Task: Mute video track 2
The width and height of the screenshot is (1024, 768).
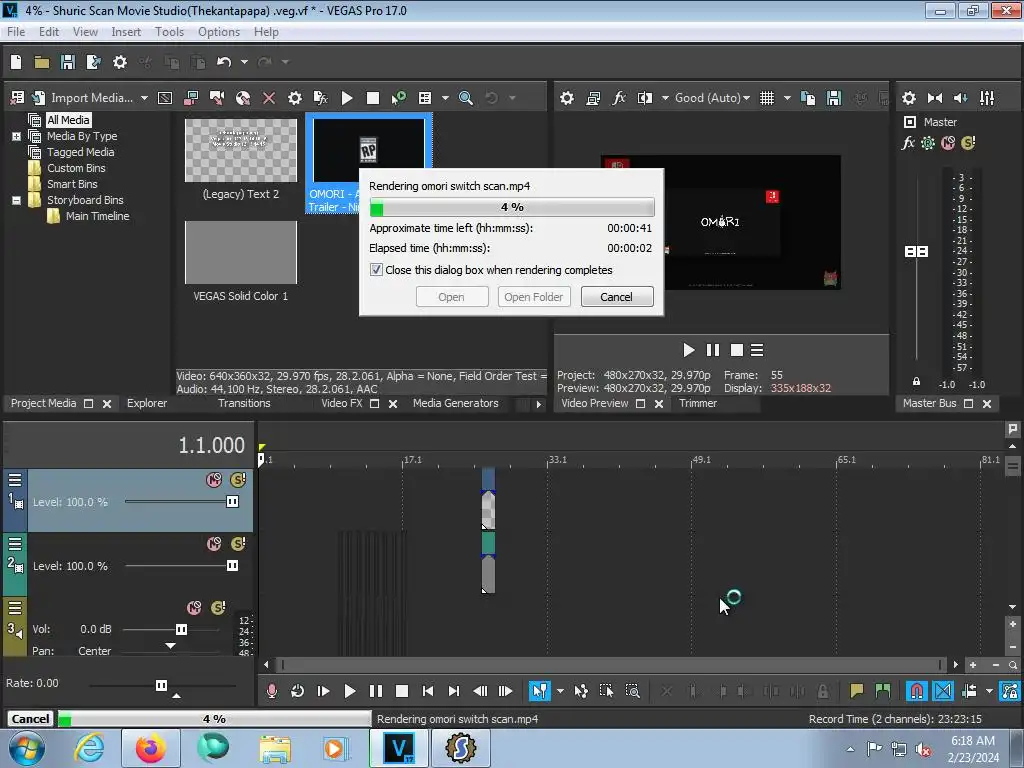Action: (x=214, y=544)
